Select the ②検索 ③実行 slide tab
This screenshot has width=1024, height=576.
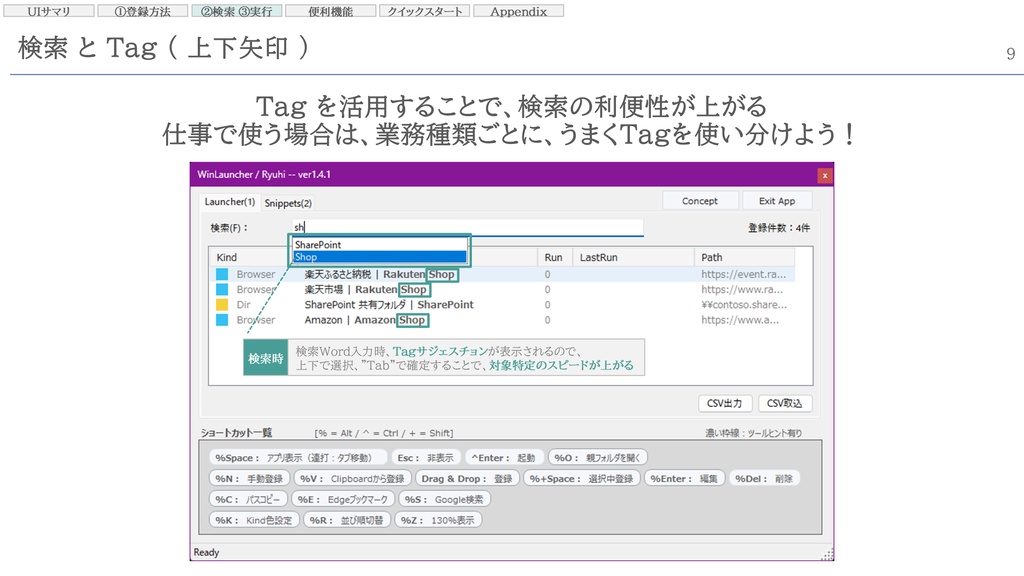[236, 11]
